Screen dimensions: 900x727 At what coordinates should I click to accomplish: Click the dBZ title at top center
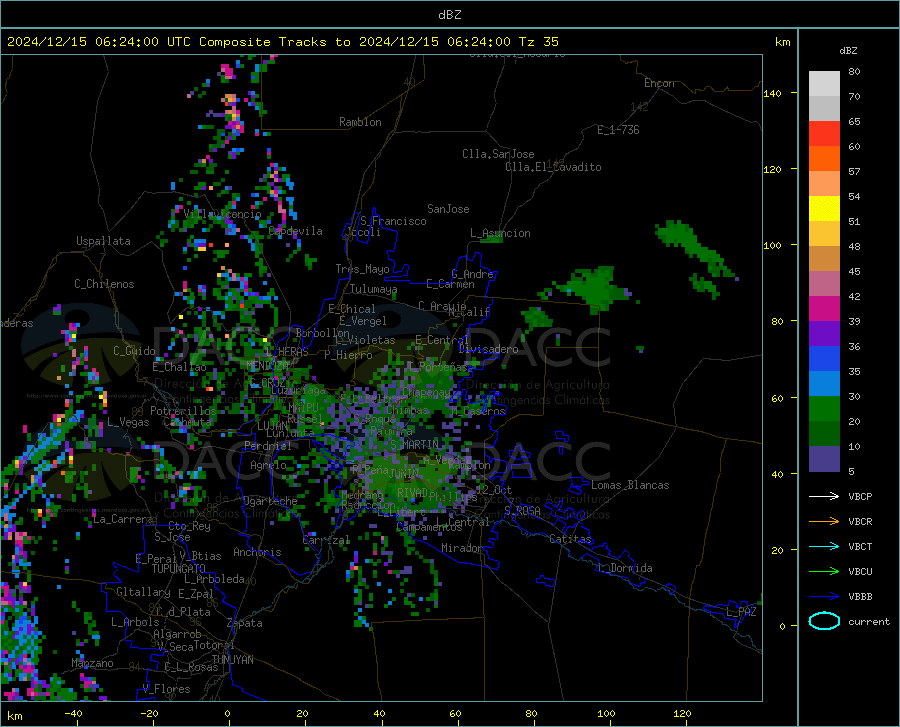point(449,14)
